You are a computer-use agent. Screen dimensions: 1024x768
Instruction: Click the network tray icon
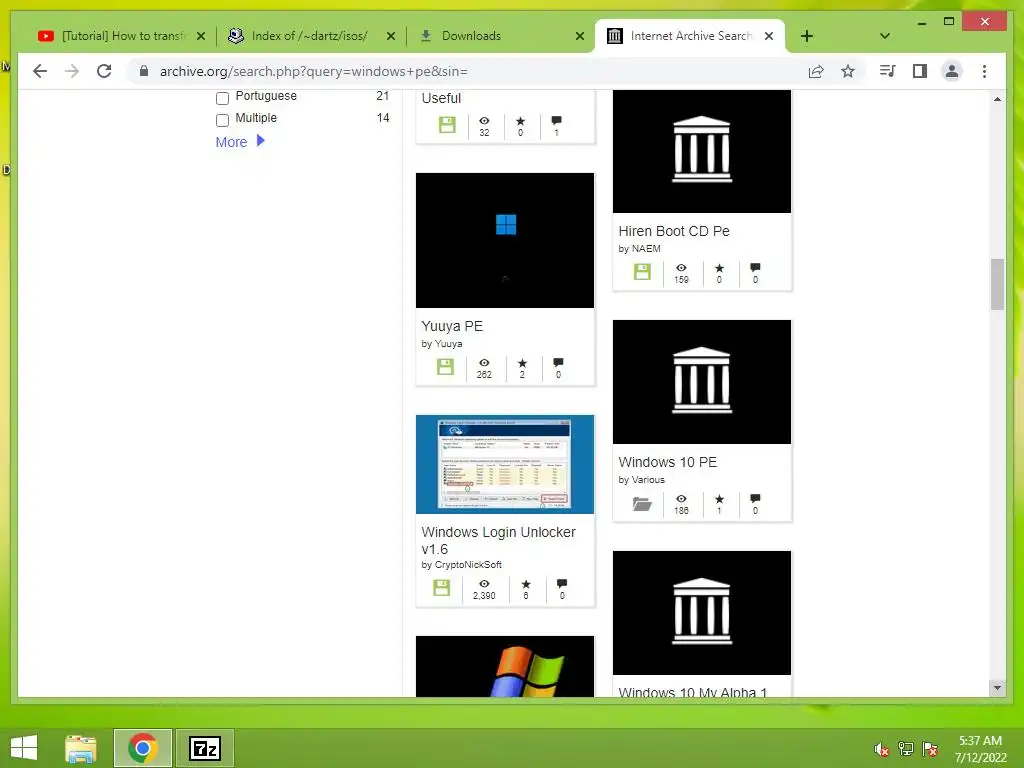point(906,749)
